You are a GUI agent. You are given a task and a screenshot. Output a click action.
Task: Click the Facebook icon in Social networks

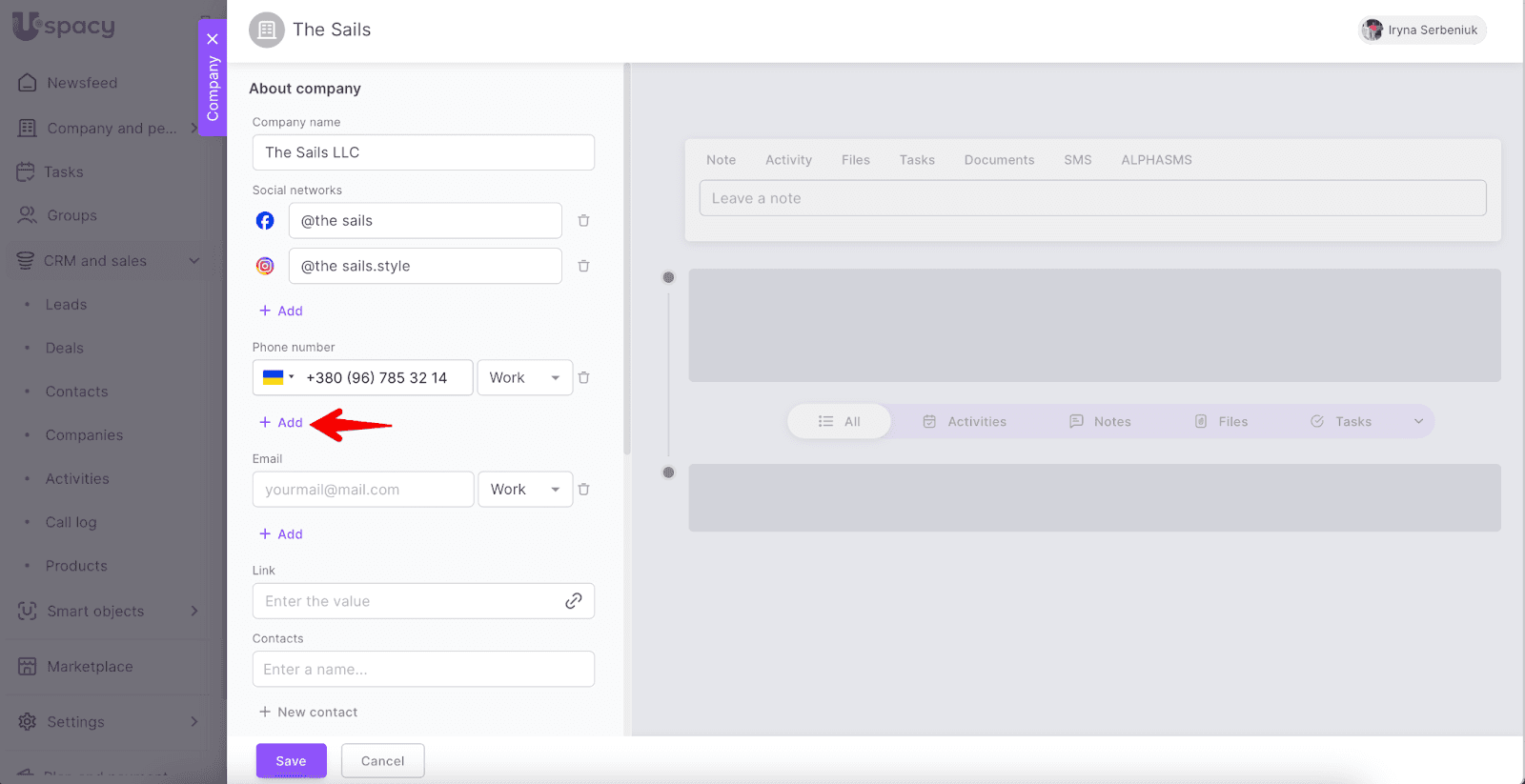point(265,221)
